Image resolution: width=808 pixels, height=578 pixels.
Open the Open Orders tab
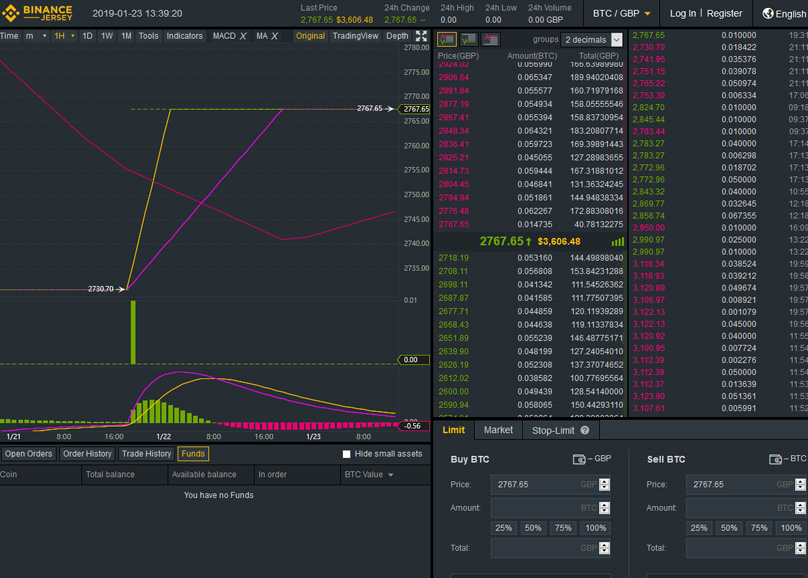coord(29,454)
